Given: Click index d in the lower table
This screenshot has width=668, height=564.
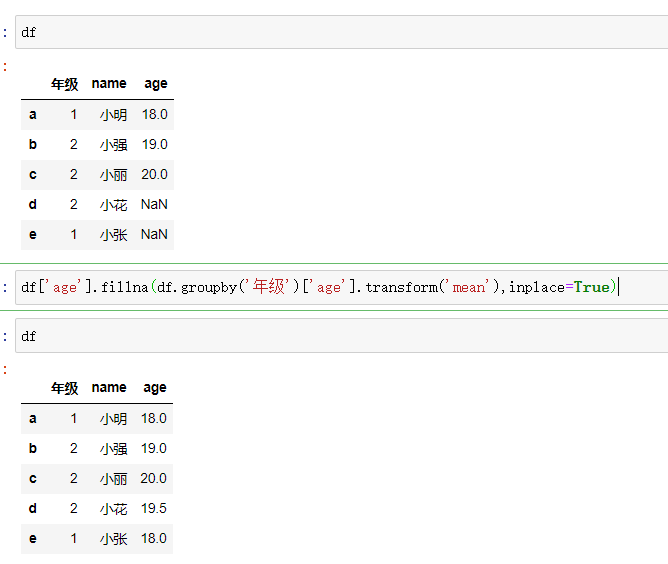Looking at the screenshot, I should click(x=33, y=509).
